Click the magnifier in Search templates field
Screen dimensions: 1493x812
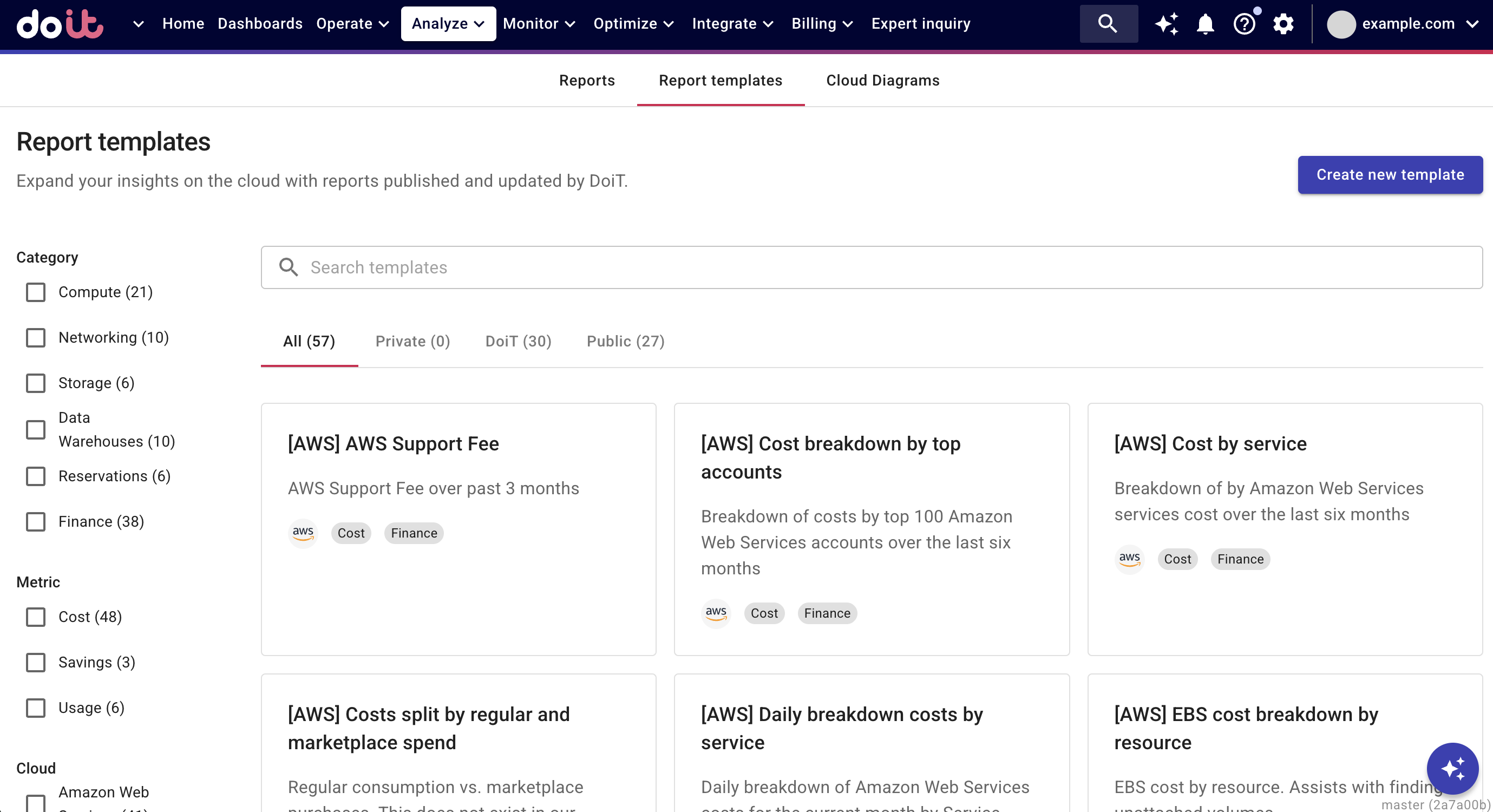pyautogui.click(x=289, y=267)
